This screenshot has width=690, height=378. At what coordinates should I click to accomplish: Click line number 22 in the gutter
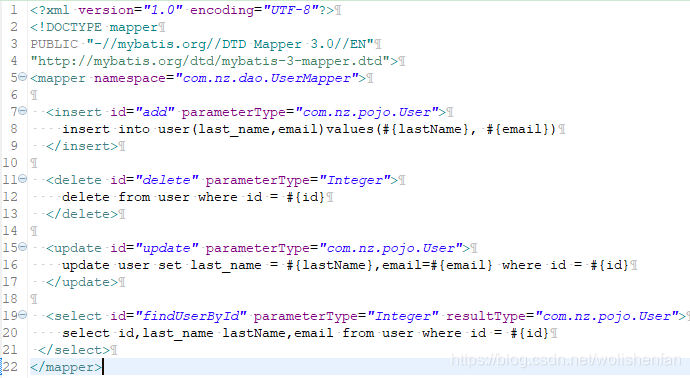tap(11, 367)
